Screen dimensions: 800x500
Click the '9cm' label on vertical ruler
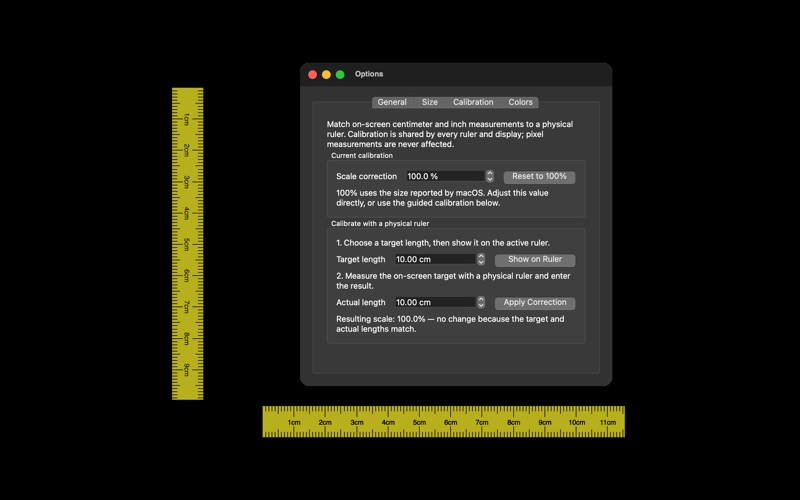186,370
